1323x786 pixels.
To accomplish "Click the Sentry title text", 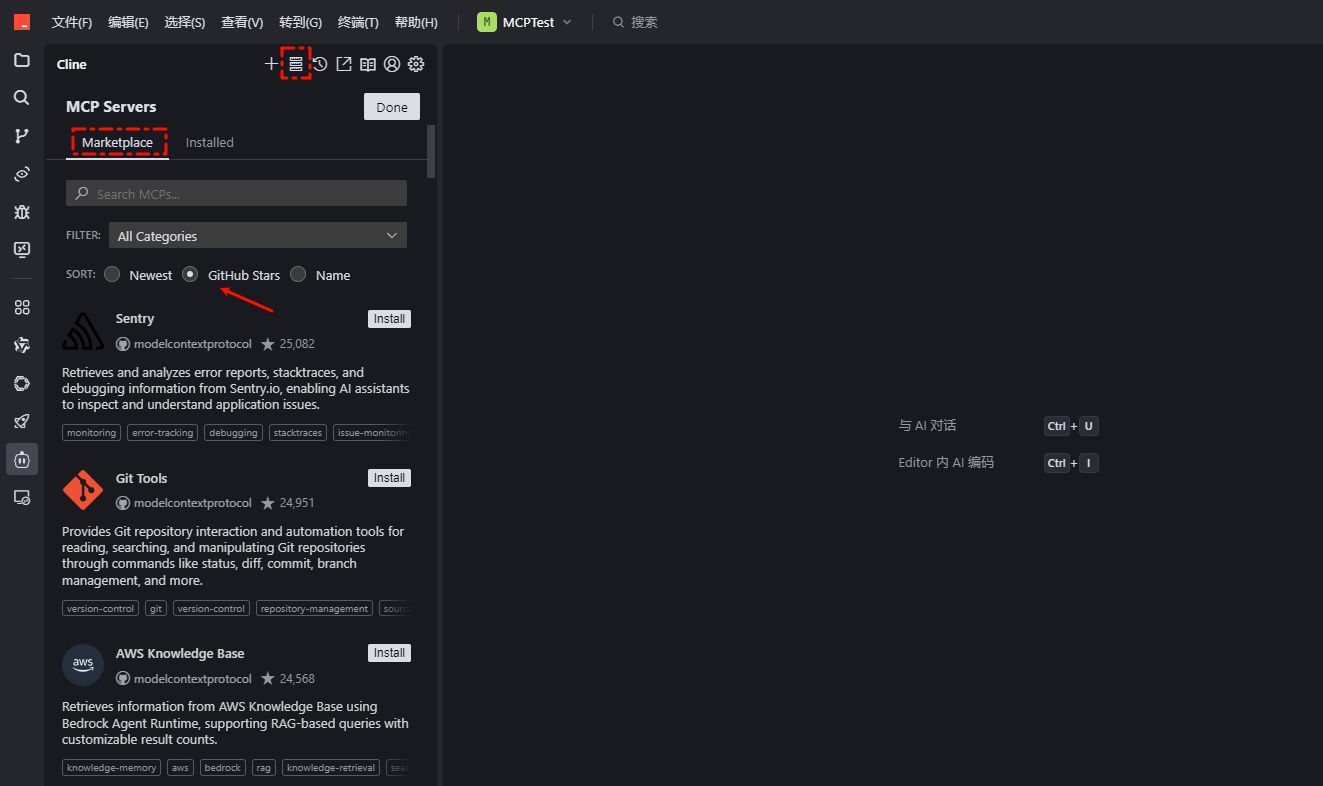I will click(x=135, y=319).
